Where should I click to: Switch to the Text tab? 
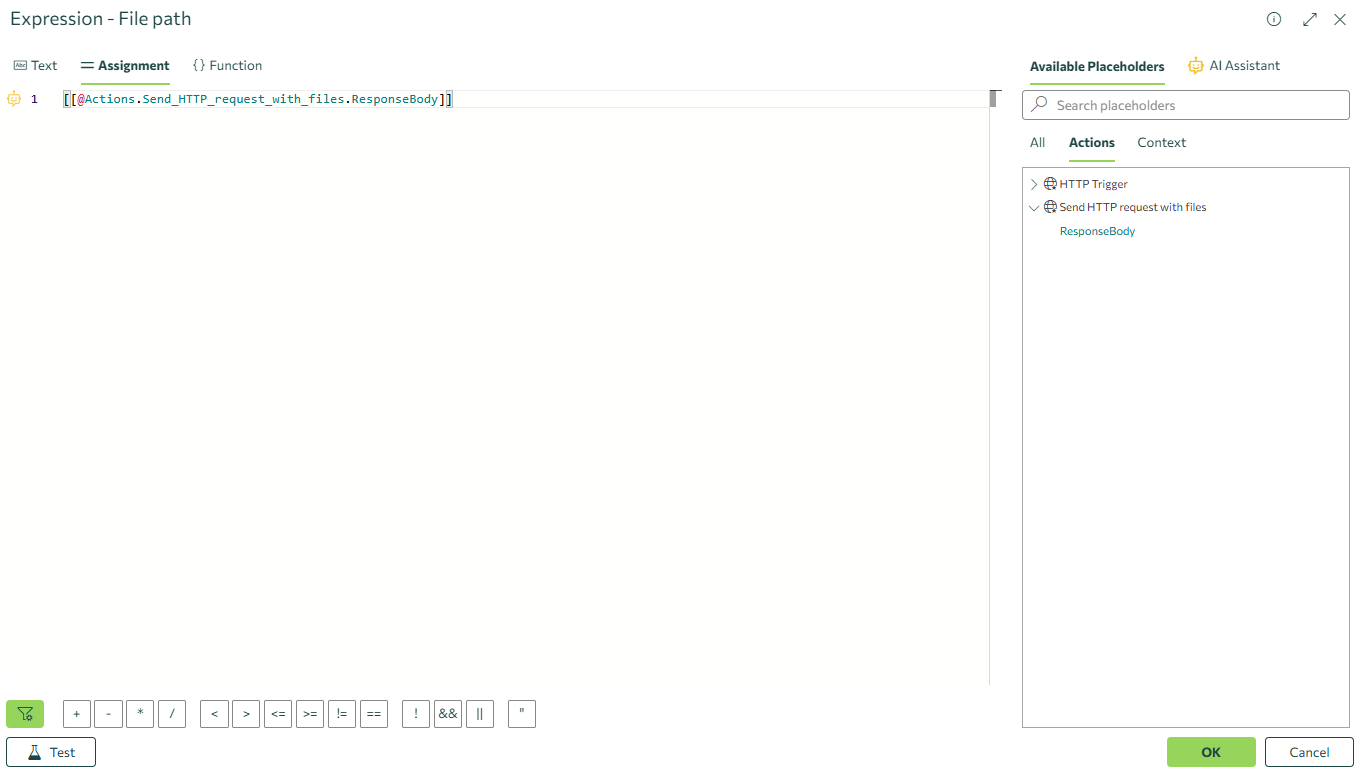click(x=36, y=64)
